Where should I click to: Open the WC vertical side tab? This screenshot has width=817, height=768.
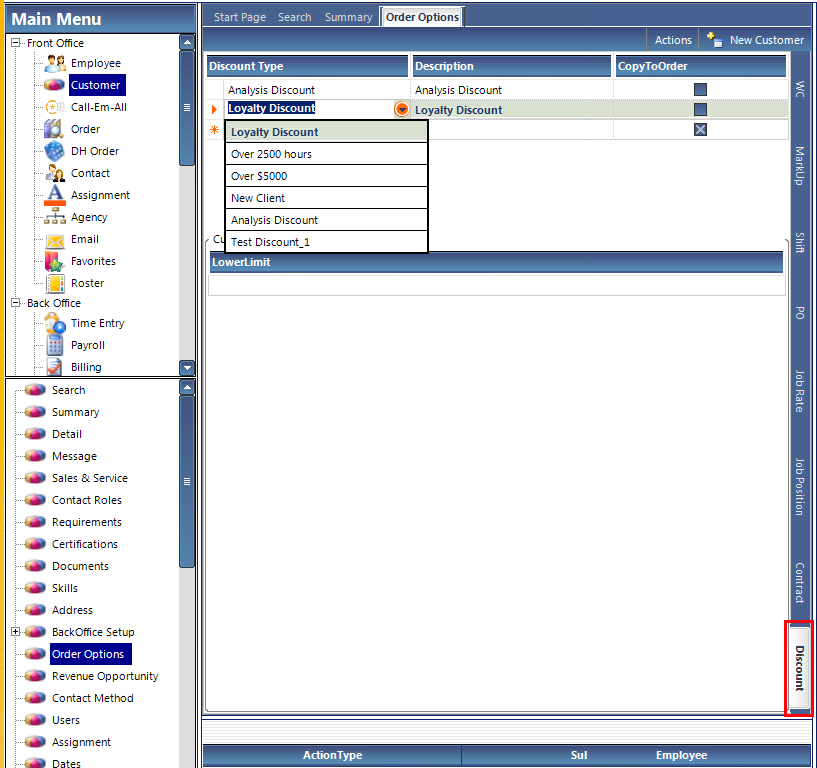click(x=800, y=89)
